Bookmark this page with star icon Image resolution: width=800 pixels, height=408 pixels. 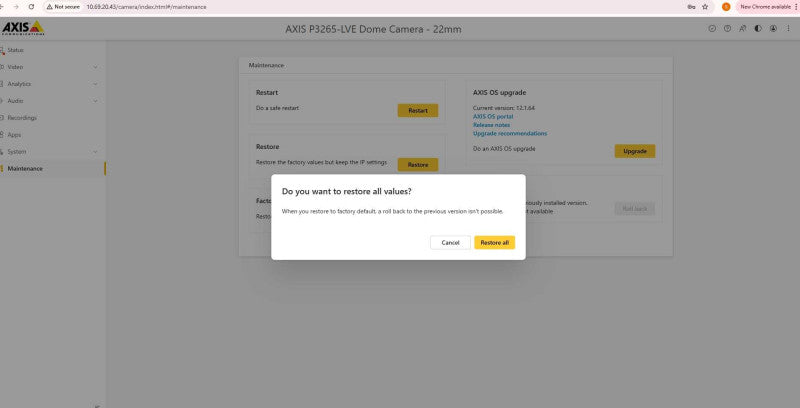(705, 7)
